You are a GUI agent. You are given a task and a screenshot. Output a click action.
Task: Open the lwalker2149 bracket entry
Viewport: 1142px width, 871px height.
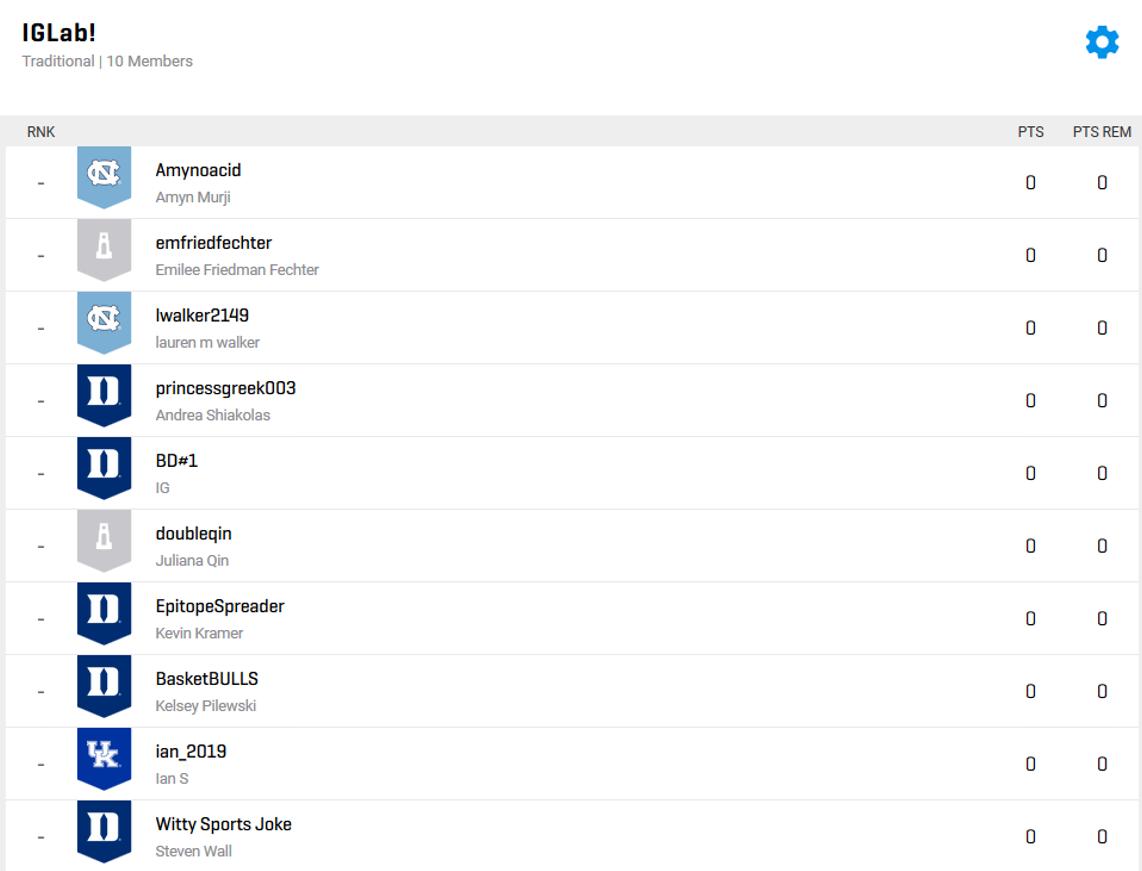click(202, 315)
